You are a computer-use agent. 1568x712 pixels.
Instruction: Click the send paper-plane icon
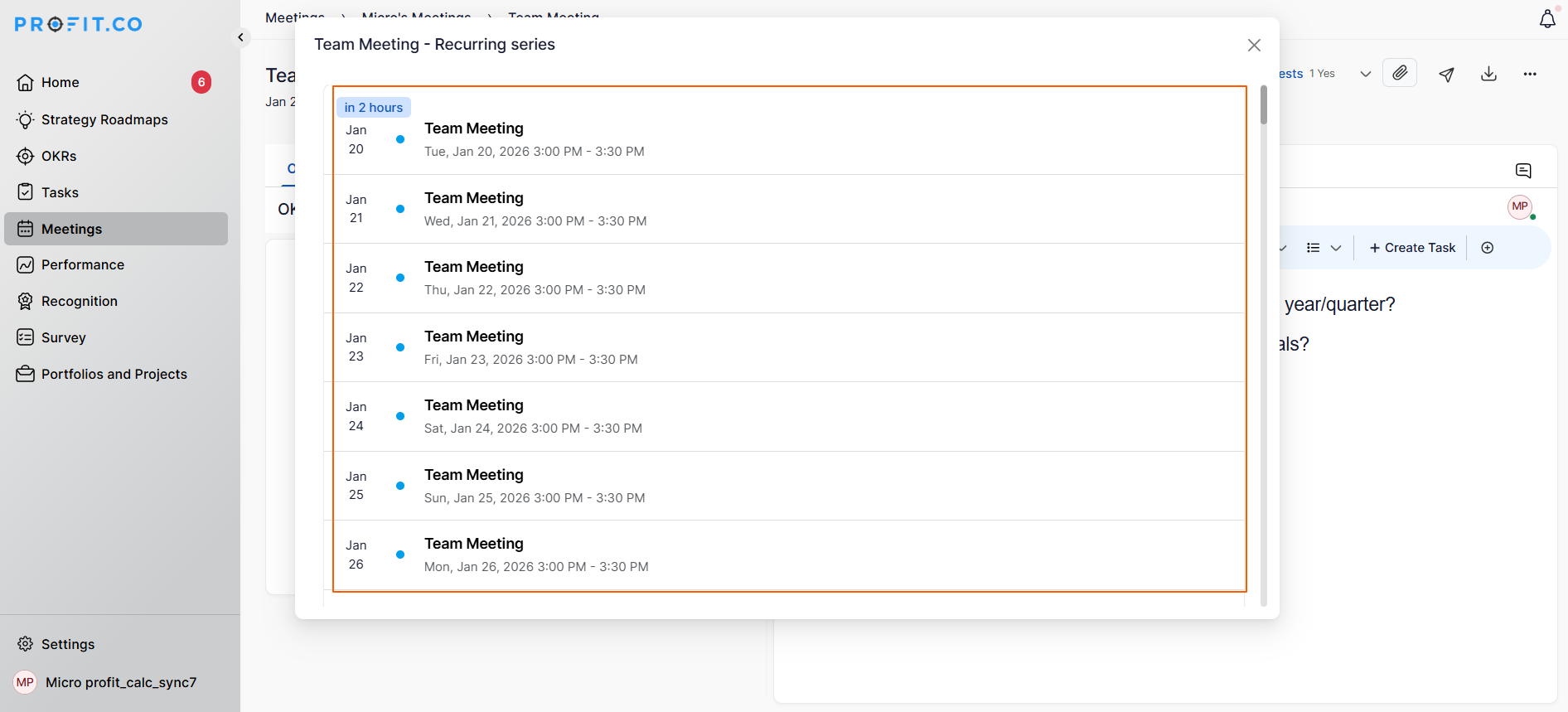point(1446,75)
